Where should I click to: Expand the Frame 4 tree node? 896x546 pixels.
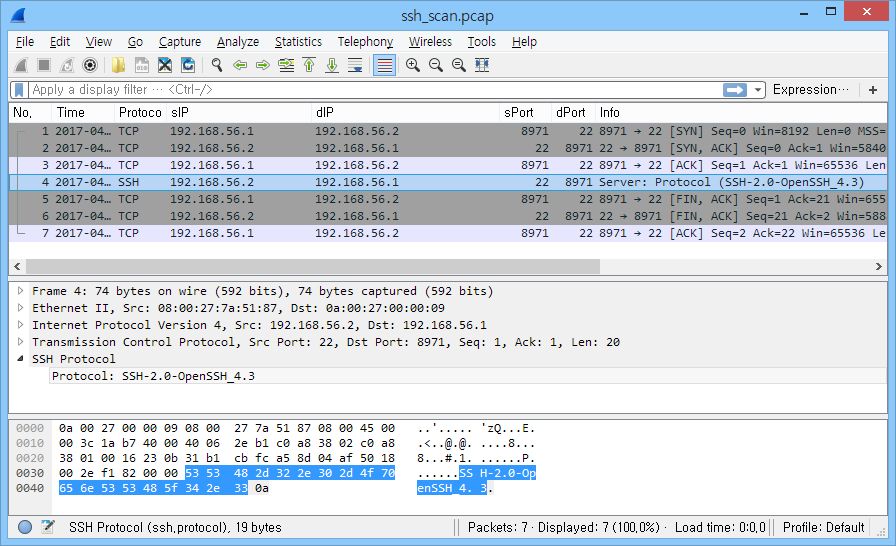[21, 291]
